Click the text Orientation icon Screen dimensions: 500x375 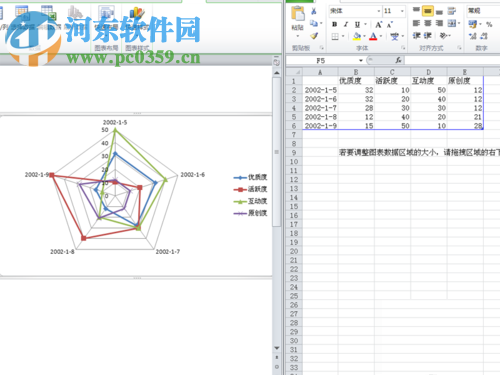point(443,35)
